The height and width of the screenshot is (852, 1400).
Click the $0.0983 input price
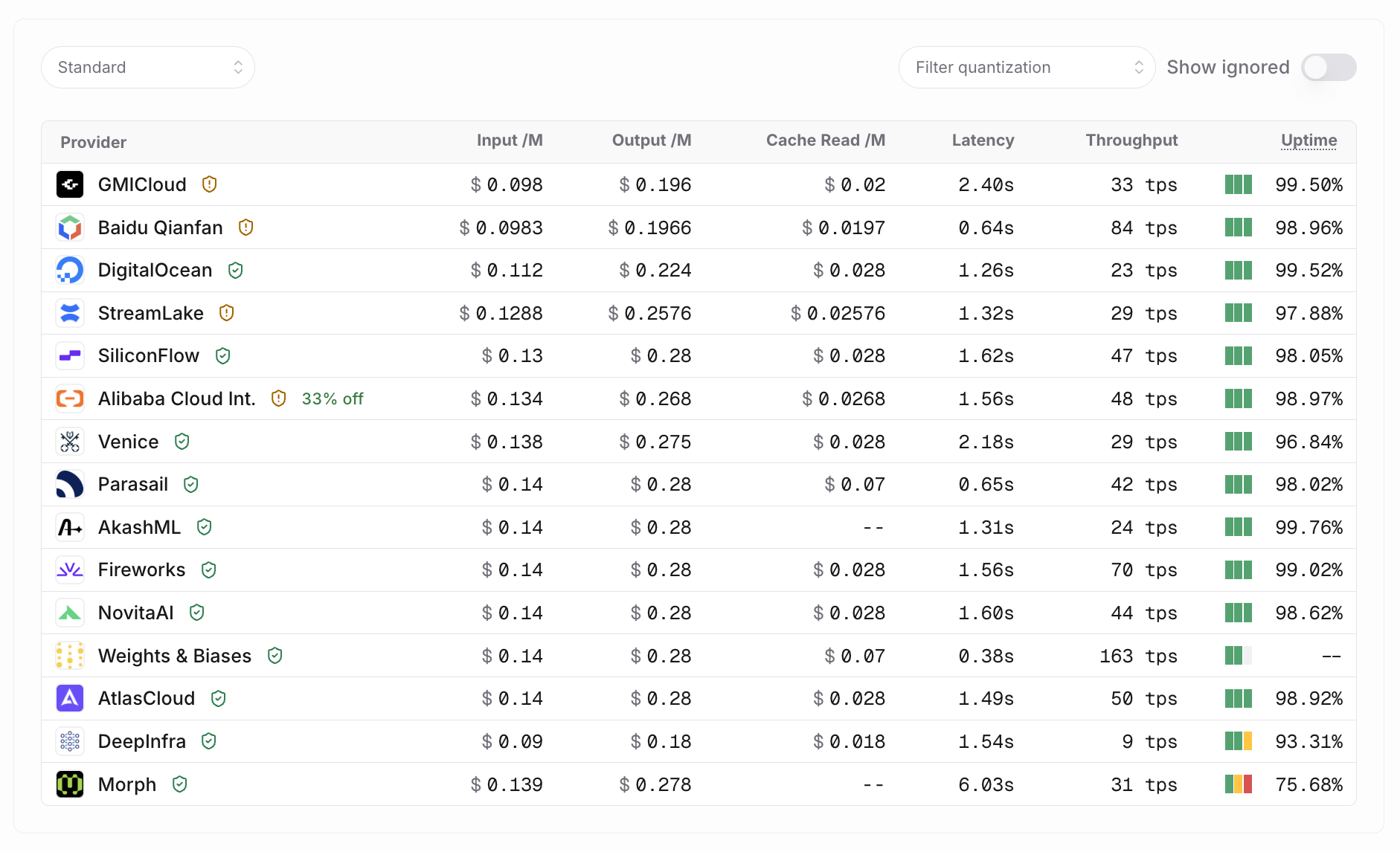(x=501, y=227)
